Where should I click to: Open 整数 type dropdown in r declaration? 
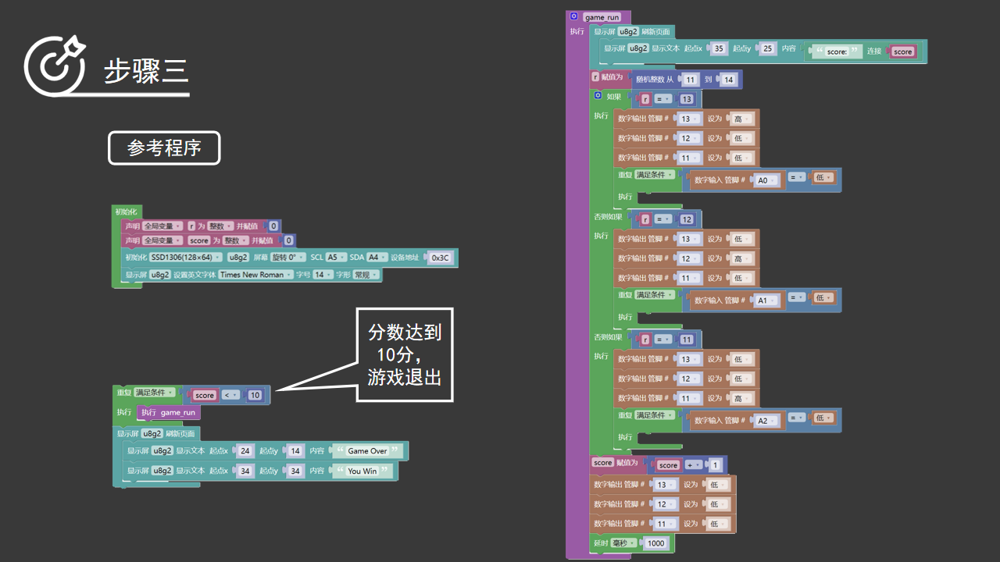(221, 226)
